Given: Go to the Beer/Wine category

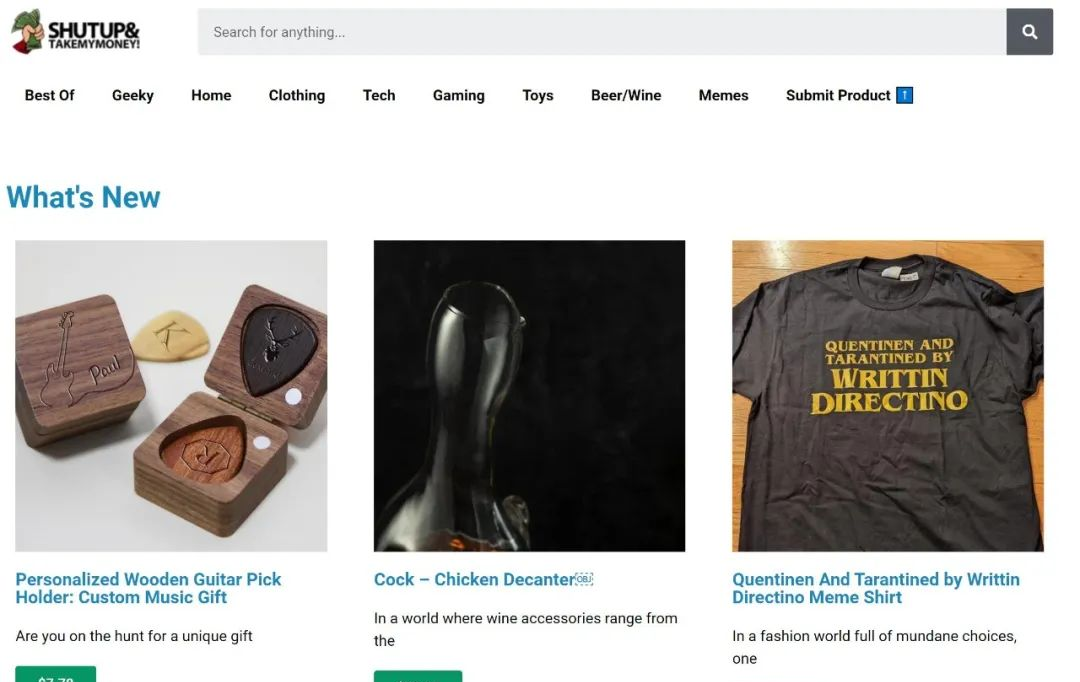Looking at the screenshot, I should point(626,95).
